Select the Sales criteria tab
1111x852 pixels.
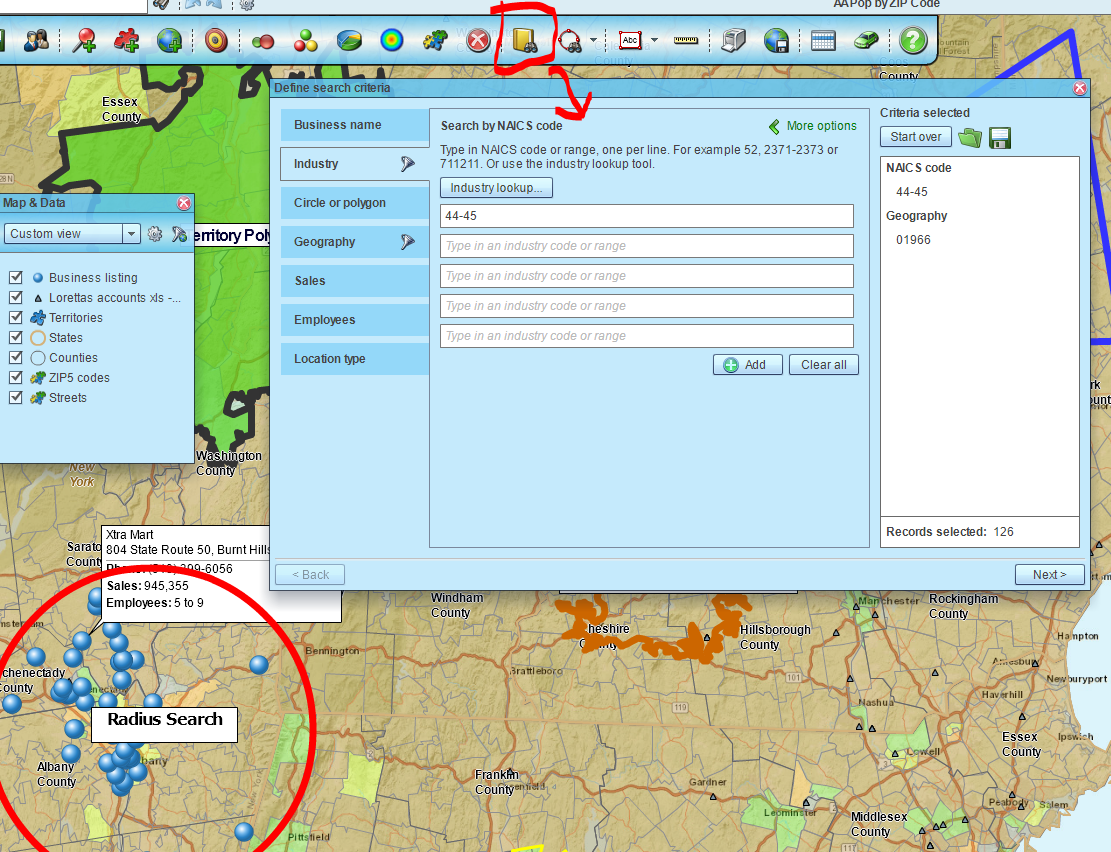pos(354,281)
